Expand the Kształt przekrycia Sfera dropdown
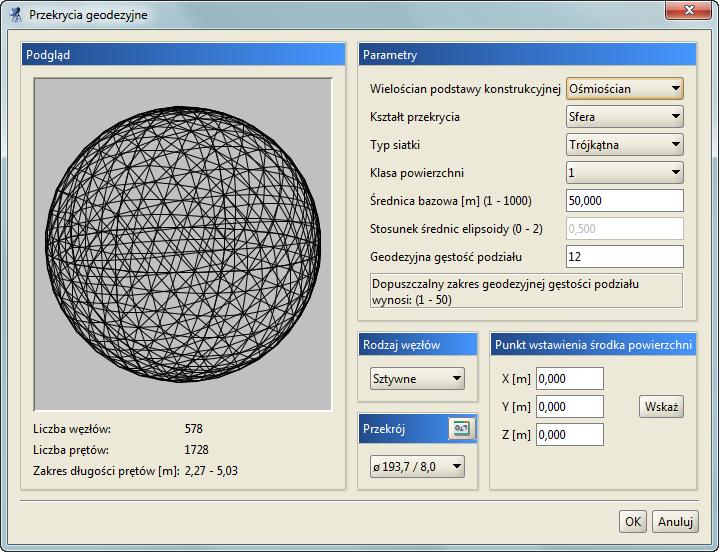719x552 pixels. pos(625,116)
